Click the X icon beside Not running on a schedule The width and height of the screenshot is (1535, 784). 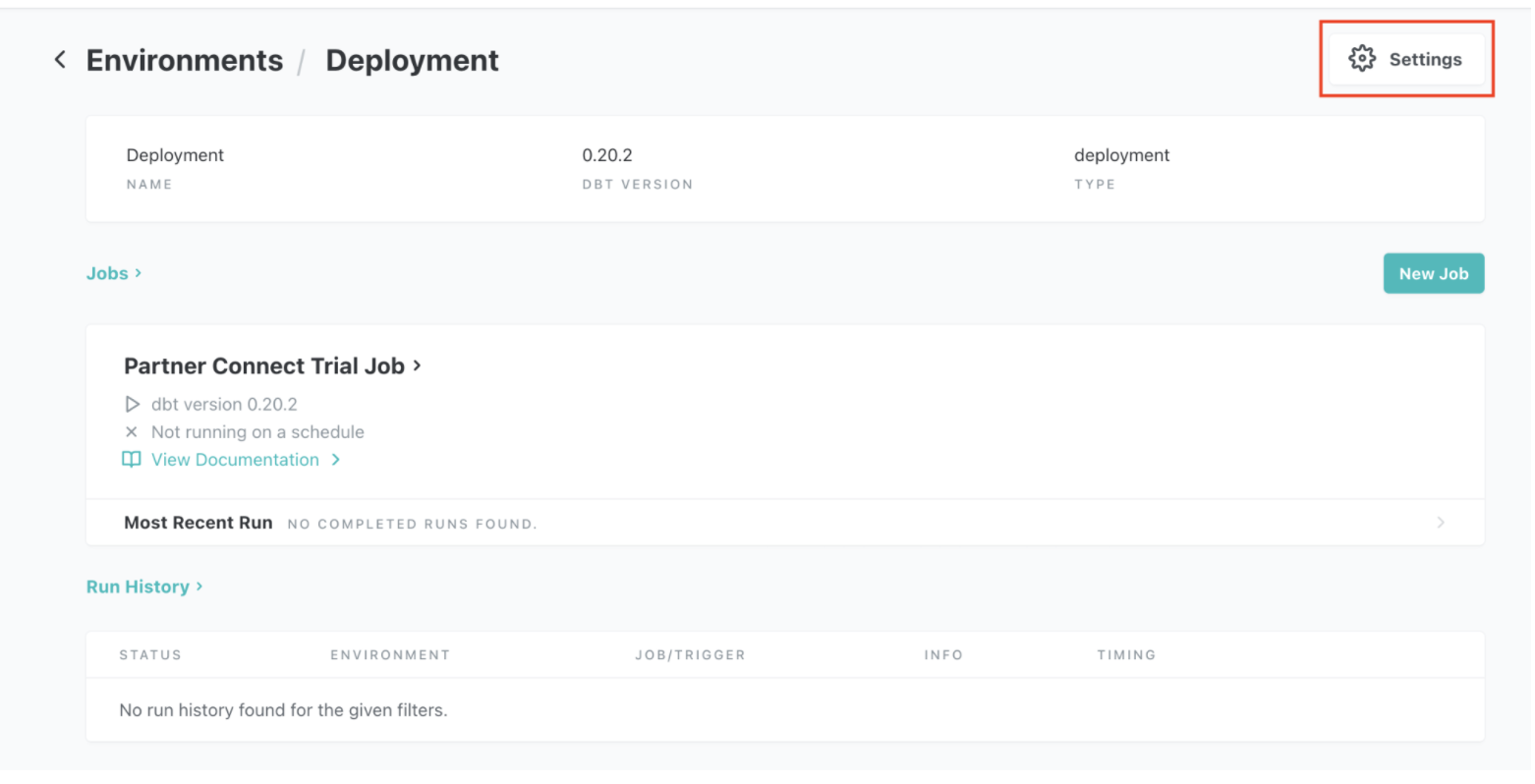(132, 432)
